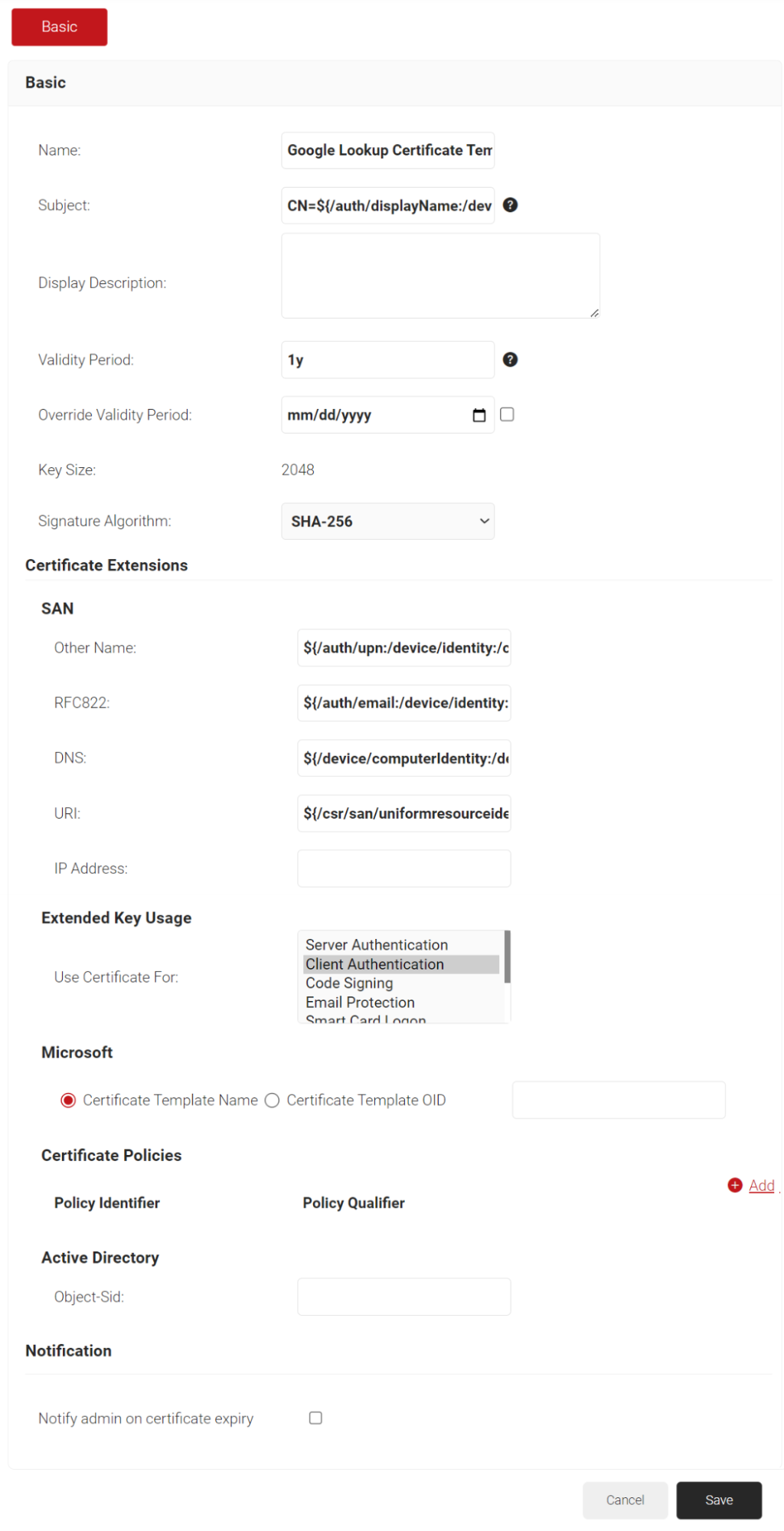Open the calendar picker for Override Validity Period

click(479, 415)
